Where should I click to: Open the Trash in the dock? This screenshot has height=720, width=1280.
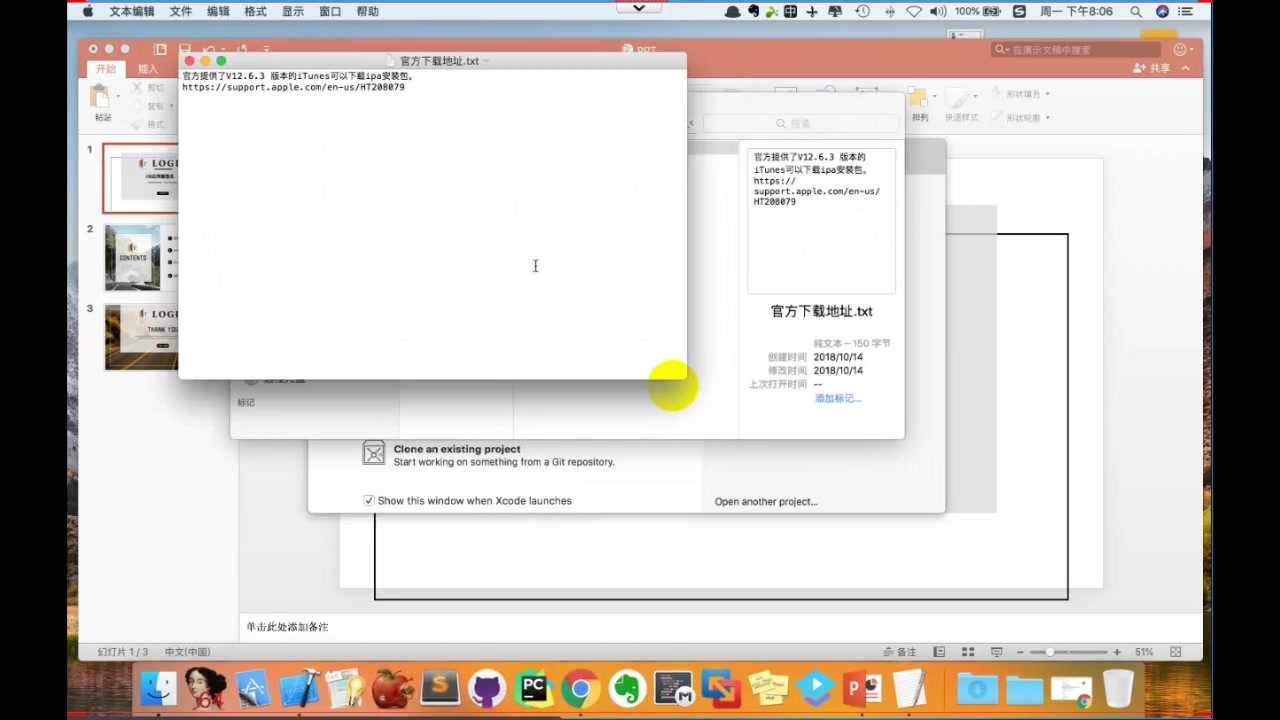click(1118, 689)
